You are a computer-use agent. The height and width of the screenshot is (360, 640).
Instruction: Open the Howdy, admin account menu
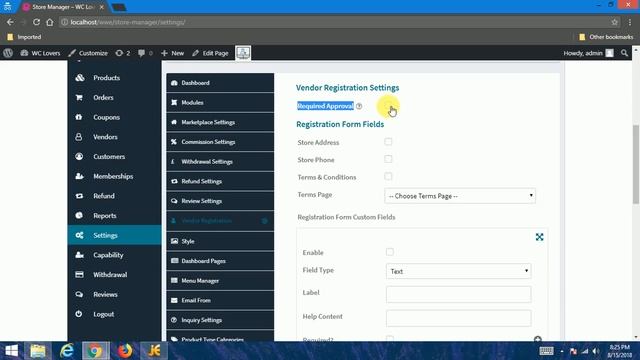click(588, 53)
